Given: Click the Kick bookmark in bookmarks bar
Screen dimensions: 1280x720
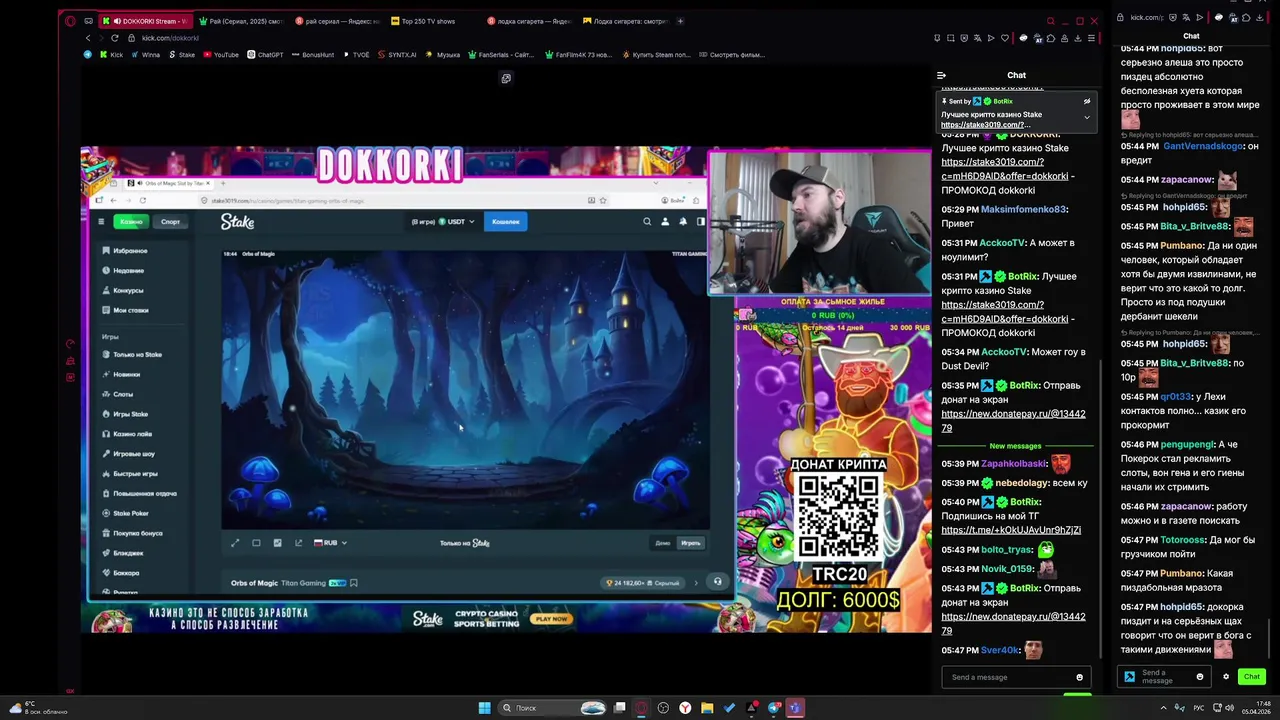Looking at the screenshot, I should [111, 55].
